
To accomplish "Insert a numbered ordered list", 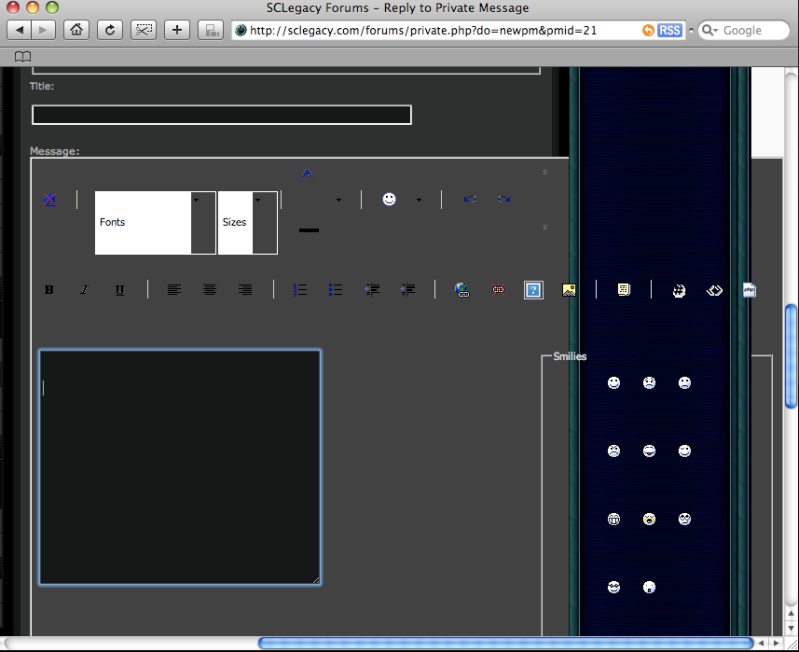I will click(300, 290).
